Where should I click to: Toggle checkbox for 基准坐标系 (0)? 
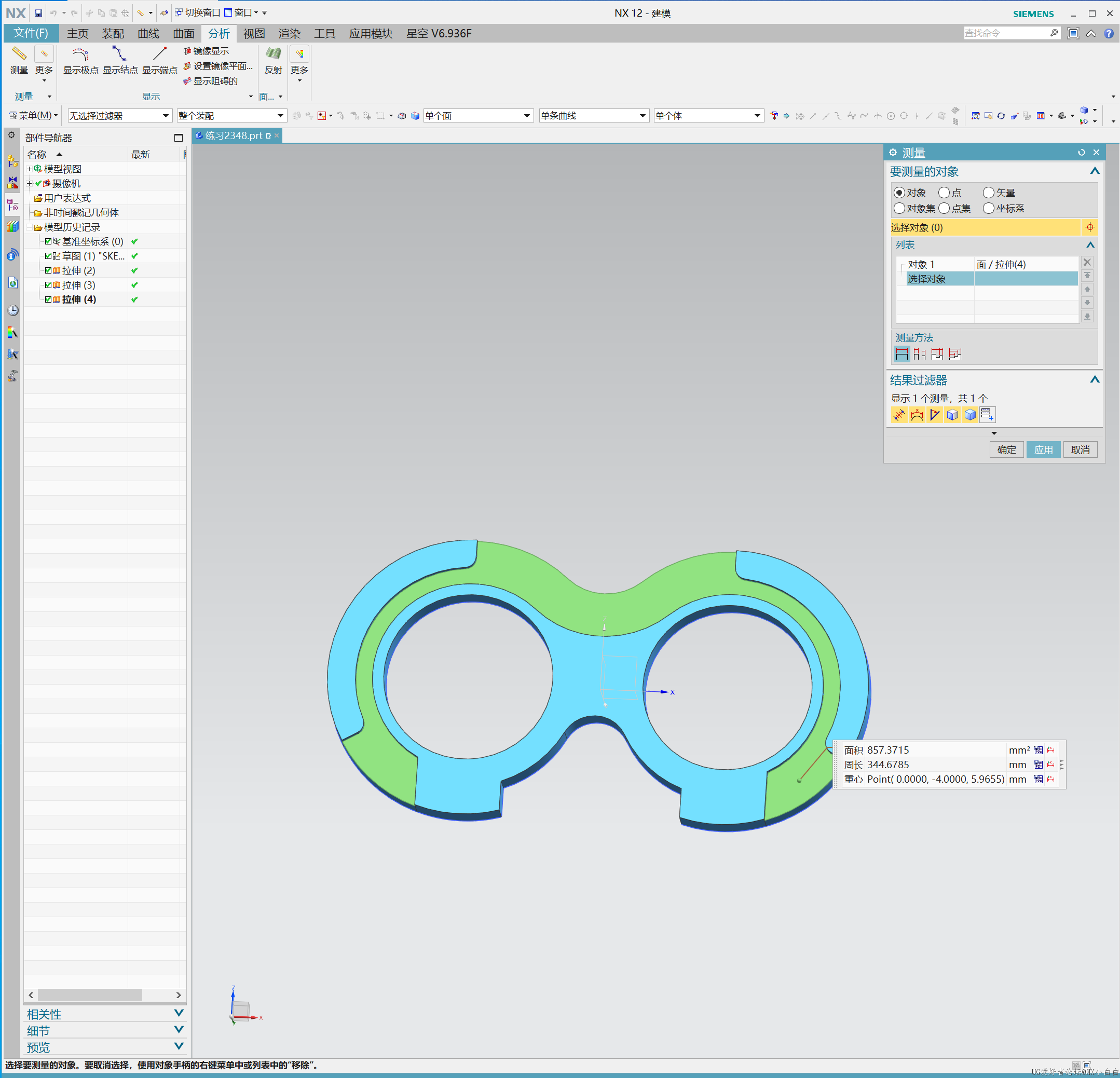pos(48,241)
